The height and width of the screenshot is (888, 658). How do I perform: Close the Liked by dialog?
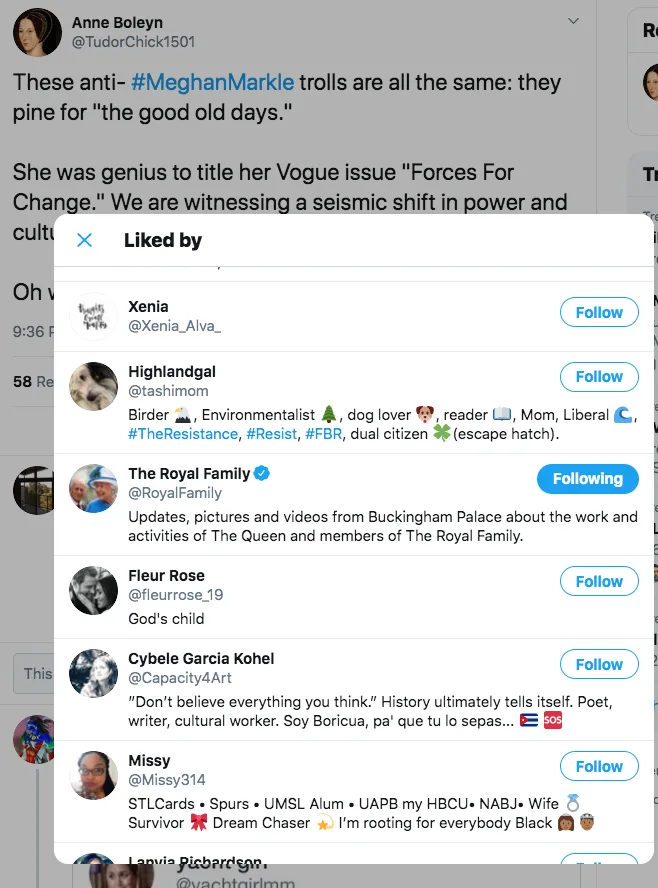coord(85,240)
